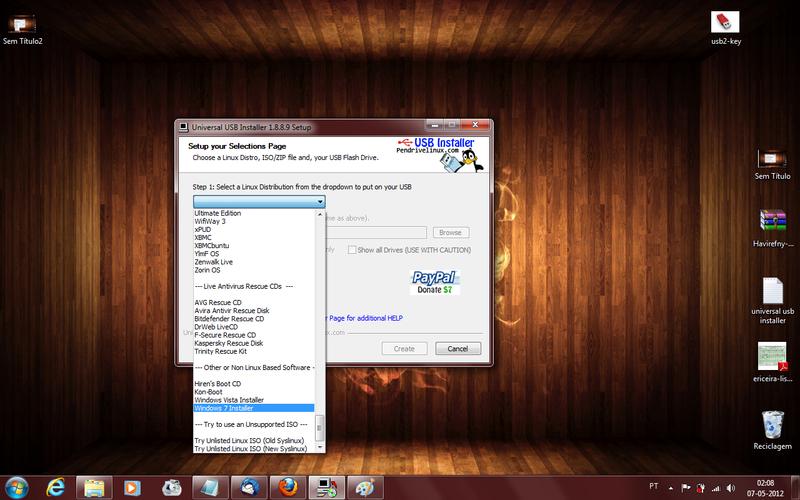
Task: Click the dropdown list scrollbar thumb
Action: 320,428
